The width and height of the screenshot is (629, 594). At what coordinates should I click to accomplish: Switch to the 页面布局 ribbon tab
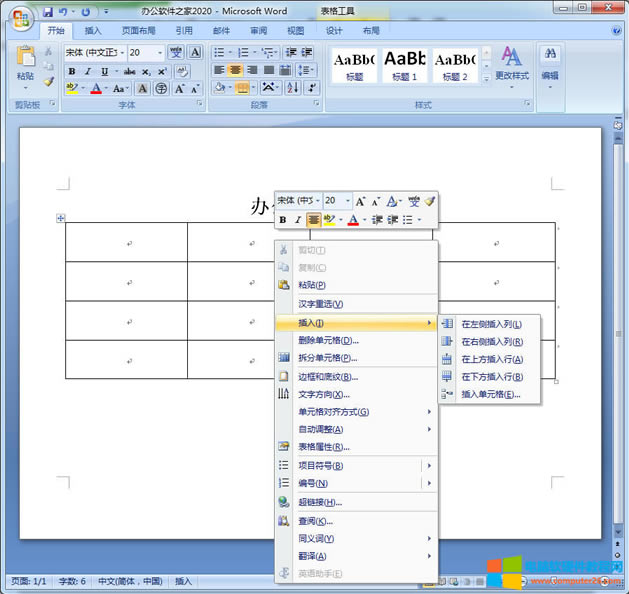tap(138, 31)
